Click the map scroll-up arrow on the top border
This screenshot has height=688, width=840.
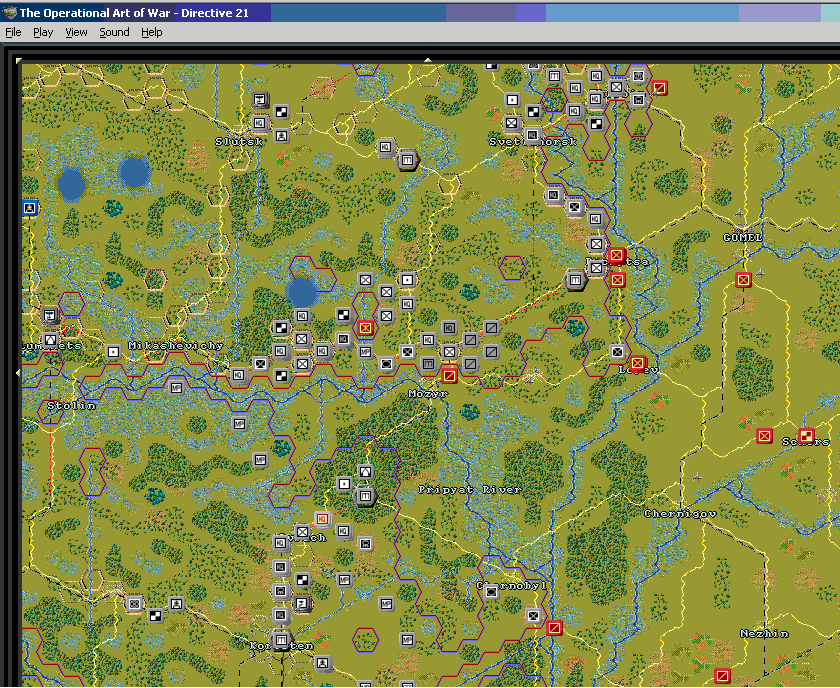pyautogui.click(x=428, y=60)
